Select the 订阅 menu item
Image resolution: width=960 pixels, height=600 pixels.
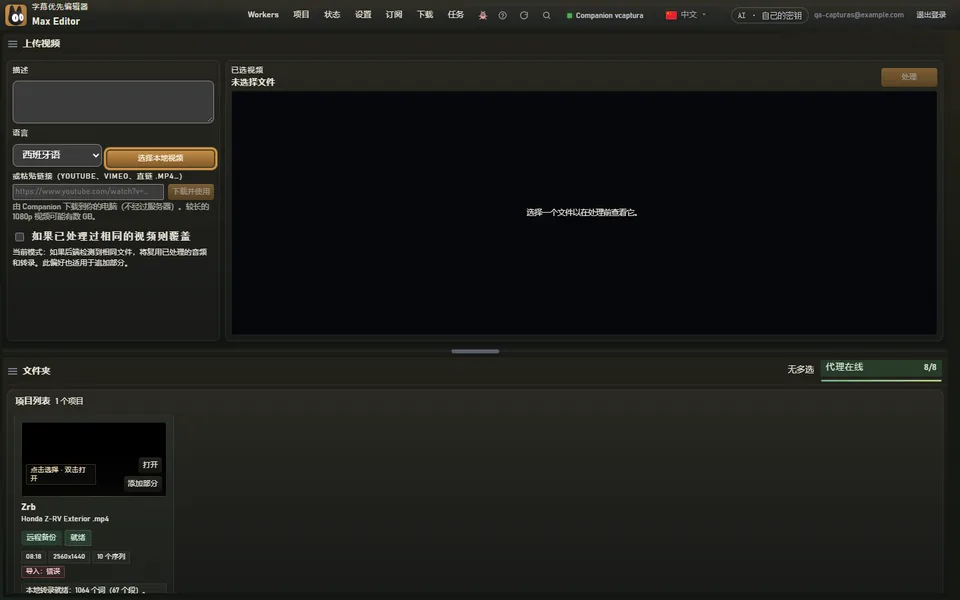pyautogui.click(x=394, y=15)
